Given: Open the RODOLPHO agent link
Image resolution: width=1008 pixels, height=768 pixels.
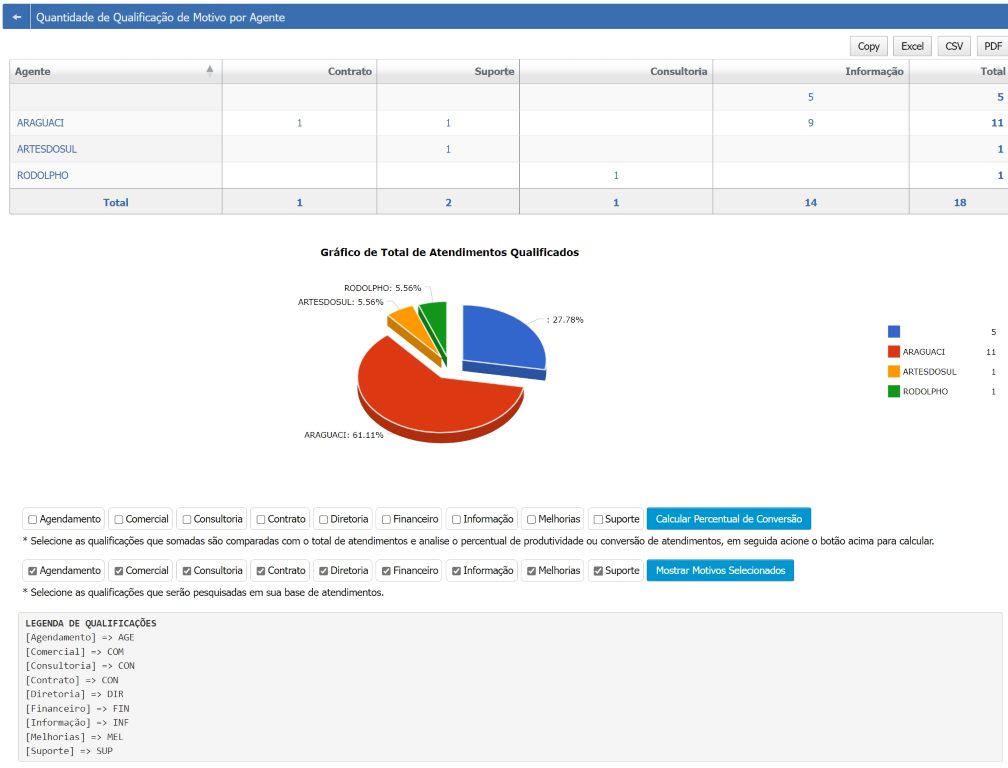Looking at the screenshot, I should (x=42, y=175).
